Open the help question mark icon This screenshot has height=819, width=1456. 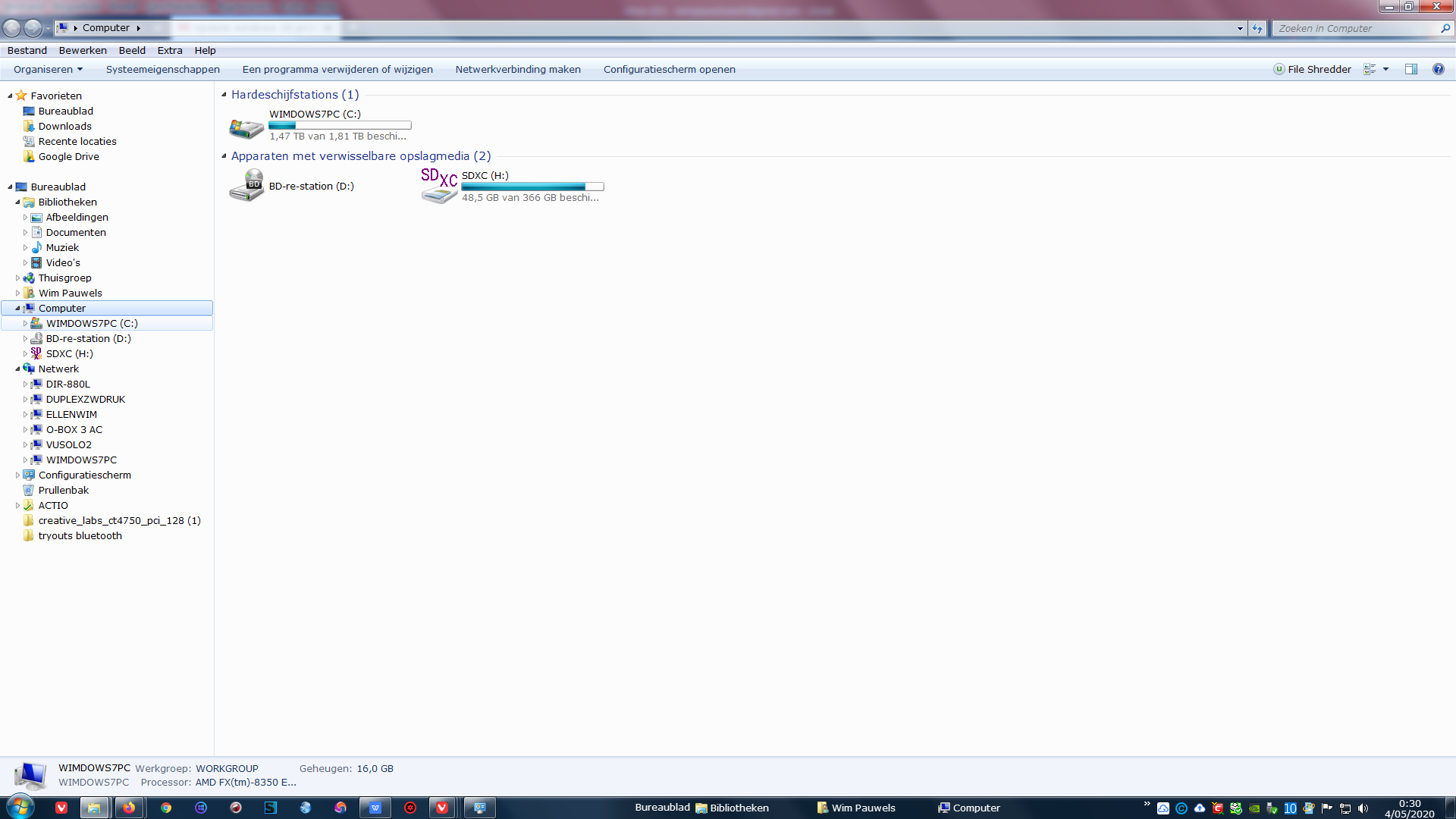pyautogui.click(x=1438, y=69)
